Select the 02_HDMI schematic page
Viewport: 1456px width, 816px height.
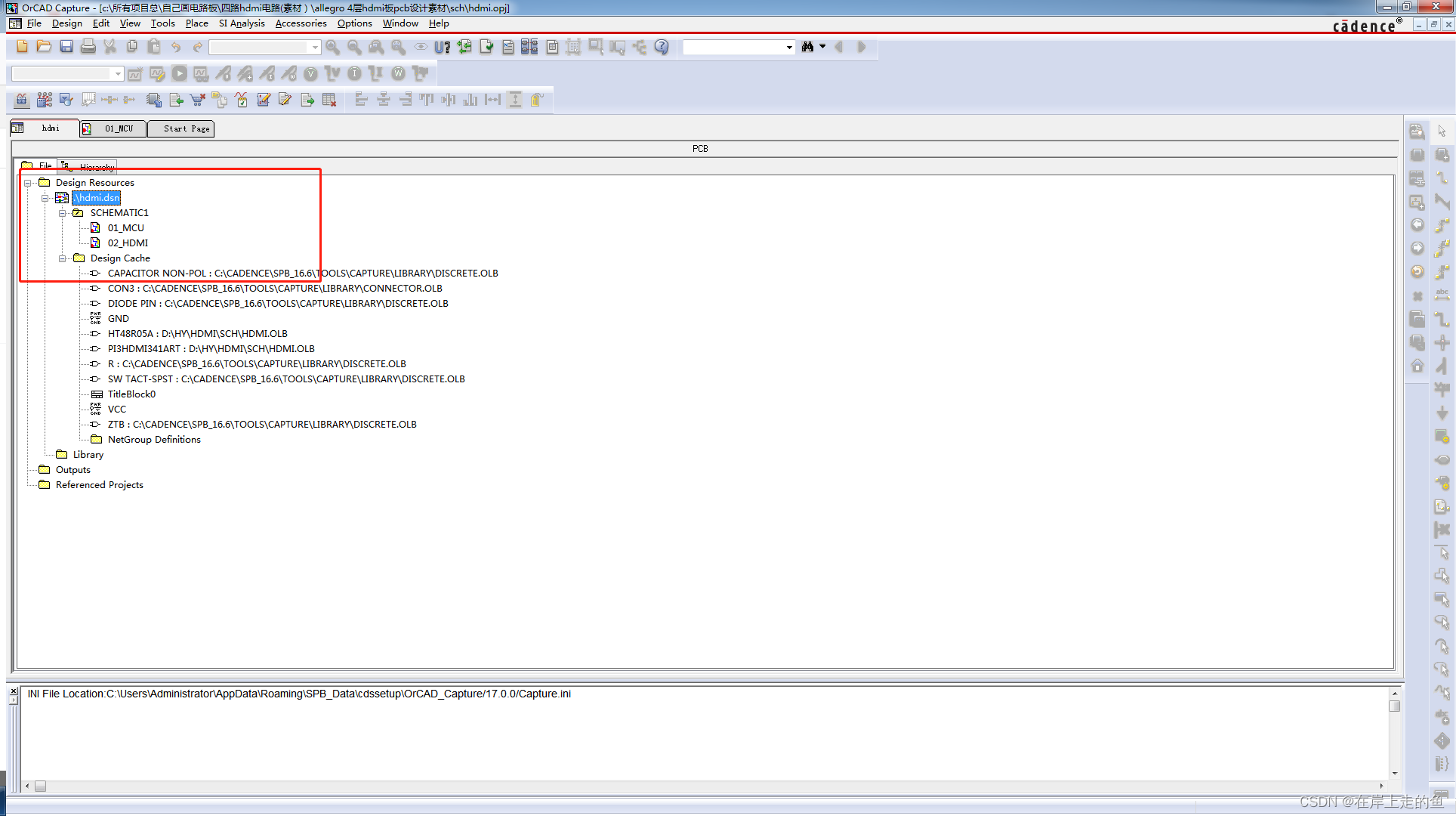[x=127, y=243]
